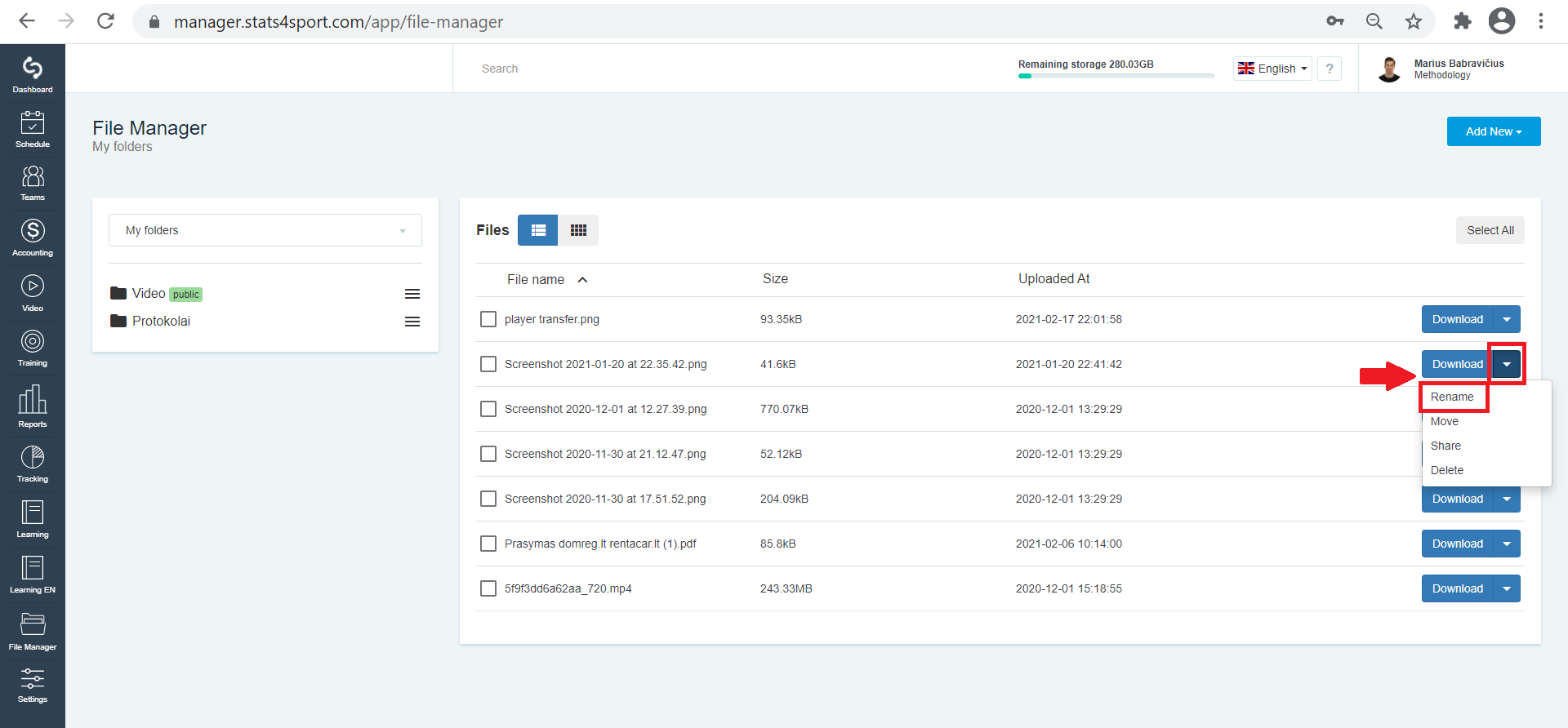Sort files by the File name column

tap(546, 279)
